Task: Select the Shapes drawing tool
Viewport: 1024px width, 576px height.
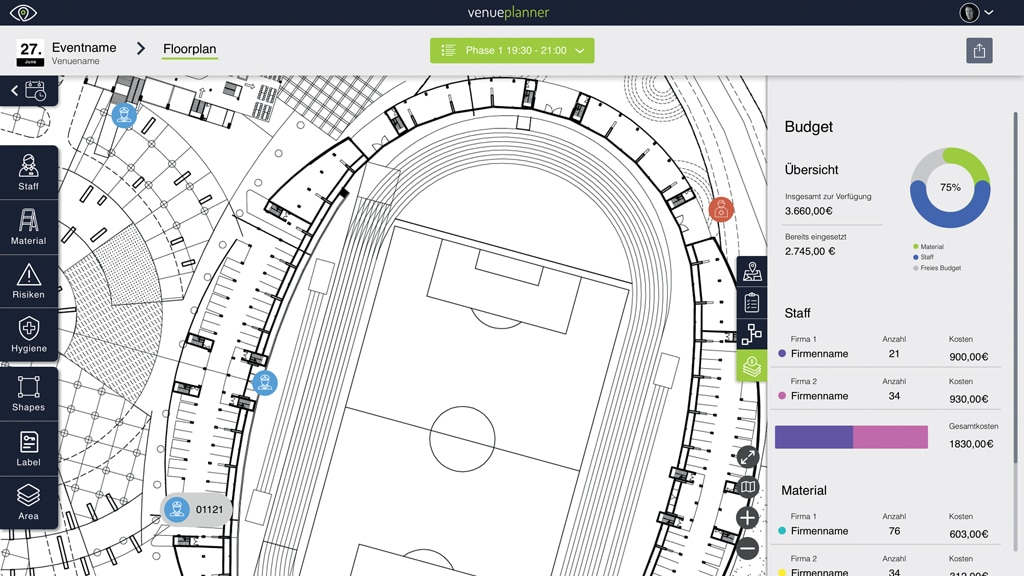Action: tap(28, 393)
